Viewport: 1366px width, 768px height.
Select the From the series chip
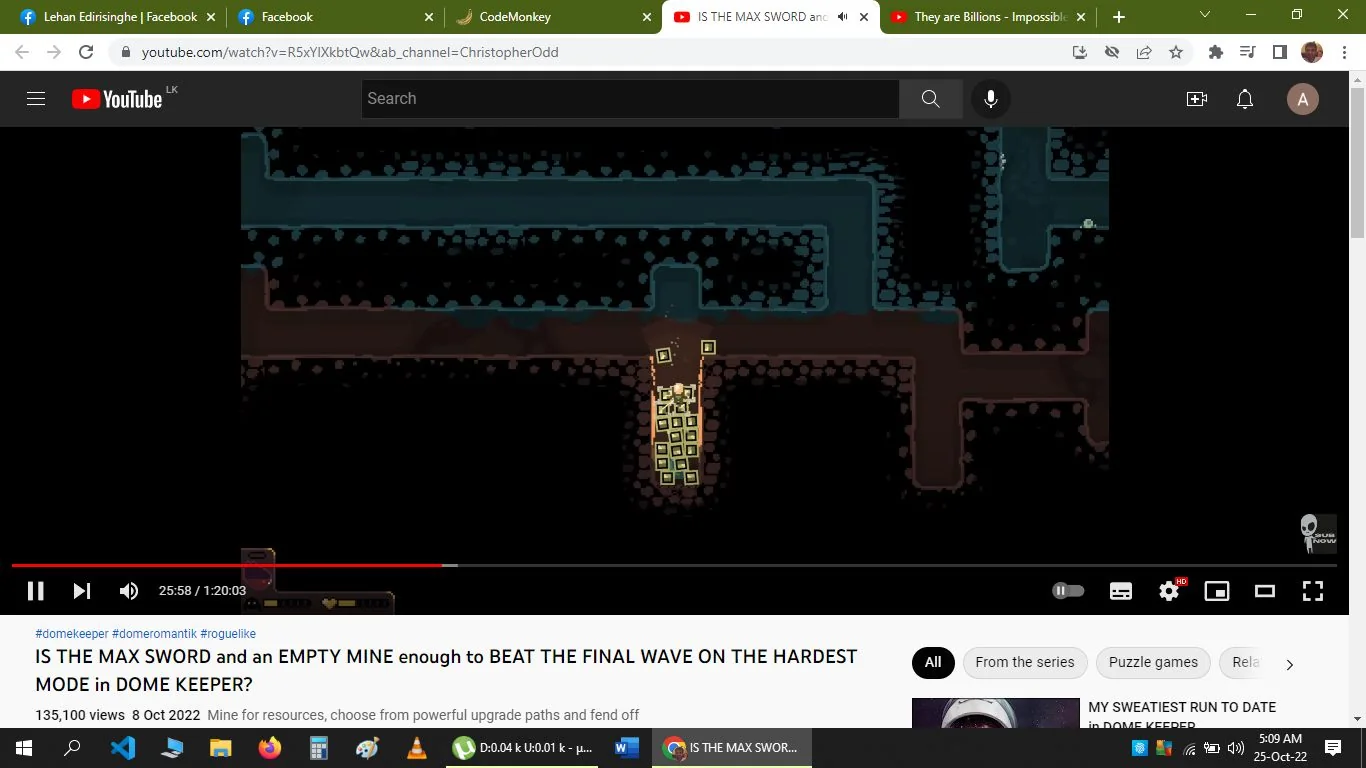pos(1025,662)
